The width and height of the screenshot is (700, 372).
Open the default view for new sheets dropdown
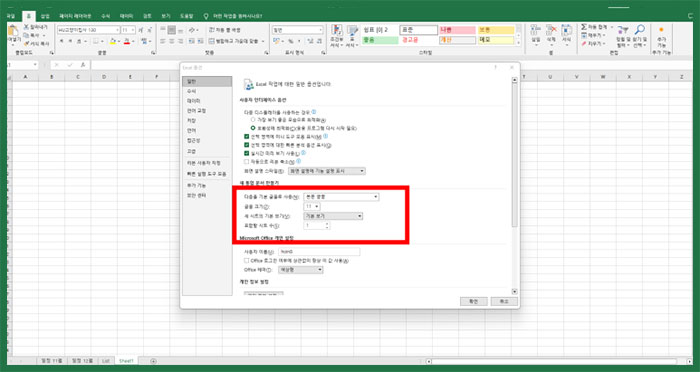(333, 216)
